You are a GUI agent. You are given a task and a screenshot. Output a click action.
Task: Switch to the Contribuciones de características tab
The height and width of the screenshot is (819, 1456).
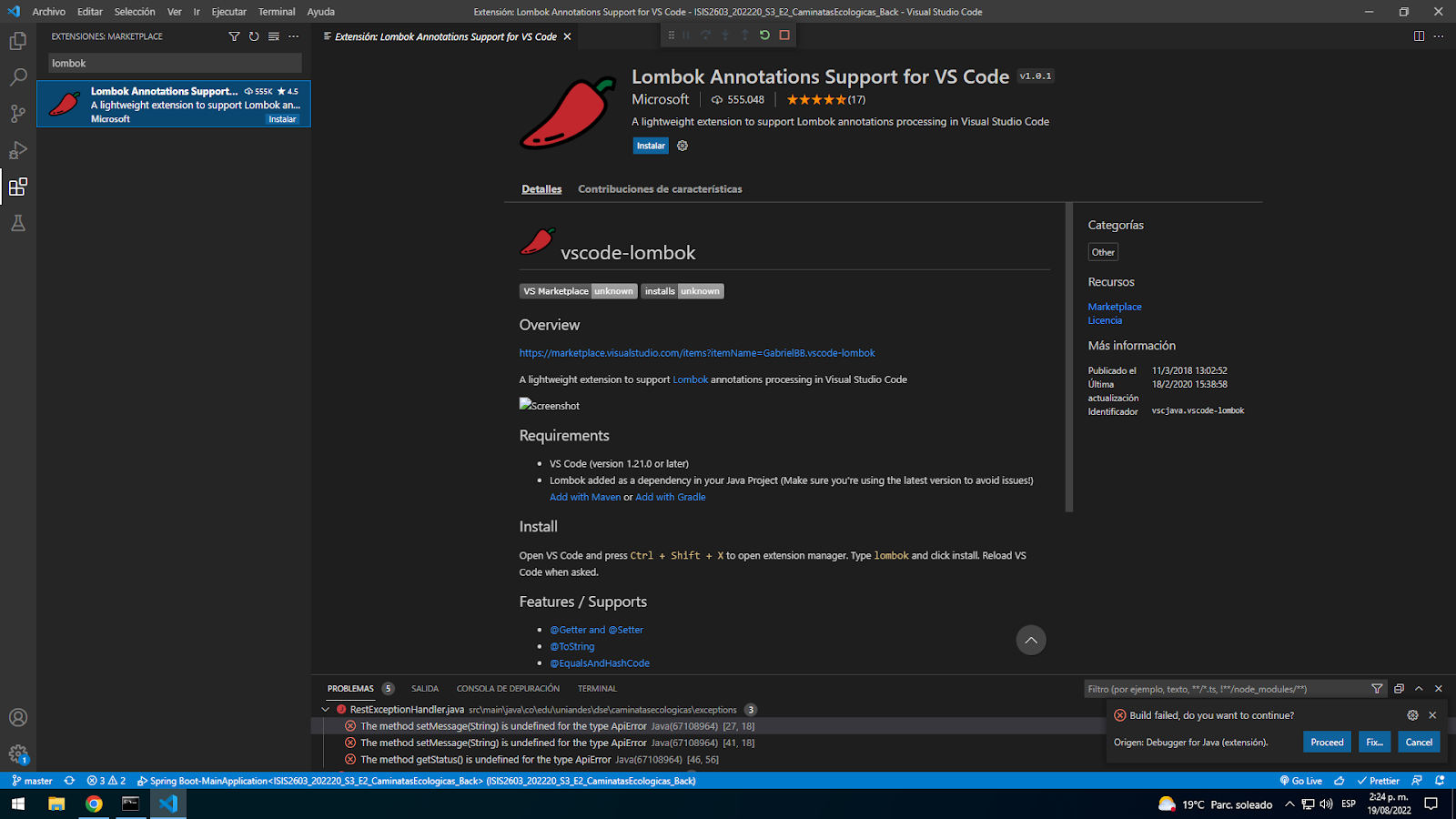660,189
